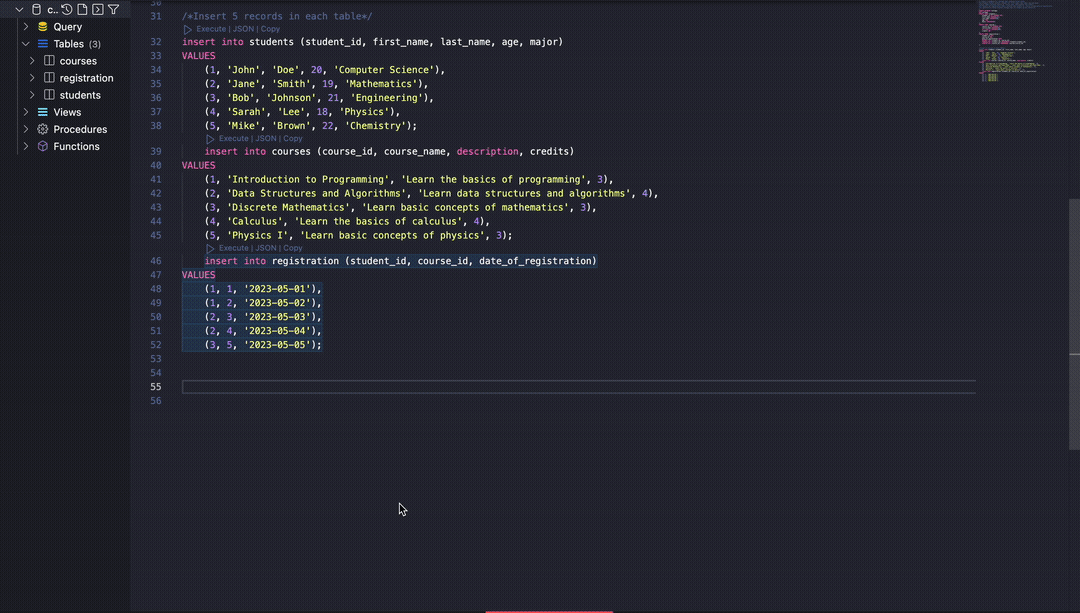Viewport: 1080px width, 613px height.
Task: Execute the insert into students statement
Action: (211, 29)
